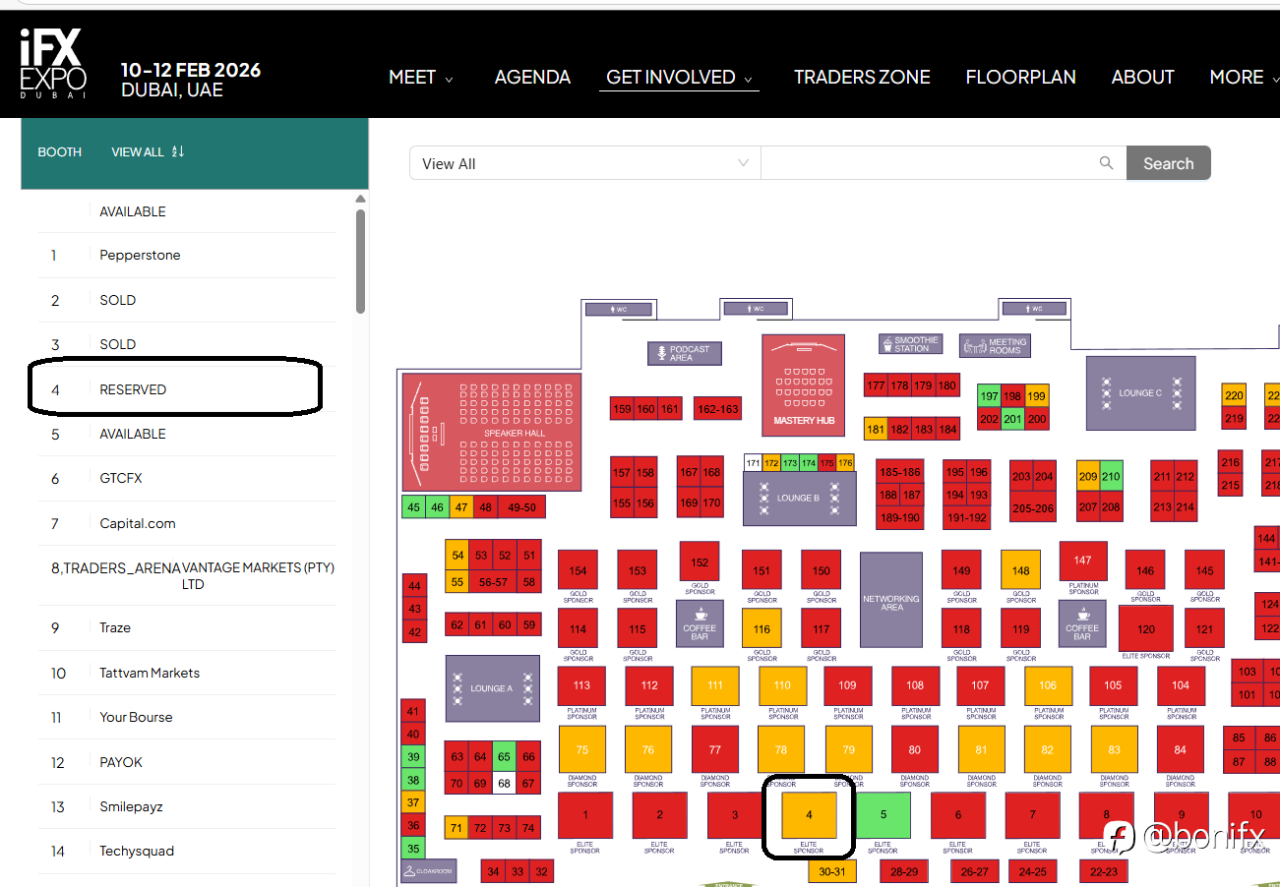1280x887 pixels.
Task: Click white booth 68 on floorplan
Action: click(505, 783)
